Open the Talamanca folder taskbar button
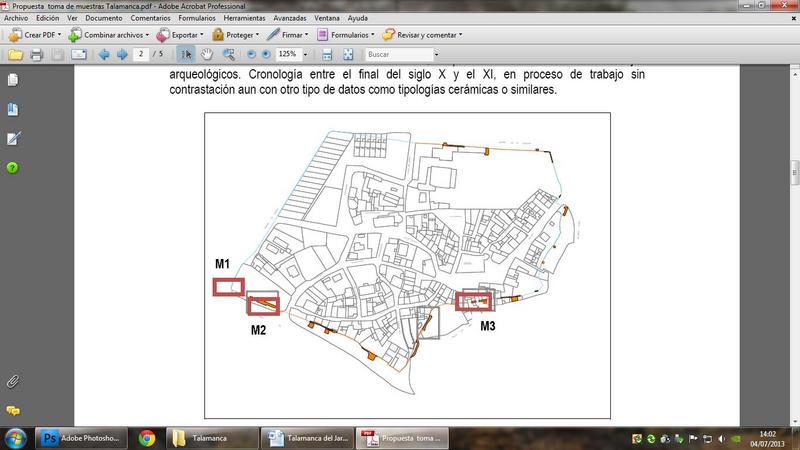 point(212,438)
